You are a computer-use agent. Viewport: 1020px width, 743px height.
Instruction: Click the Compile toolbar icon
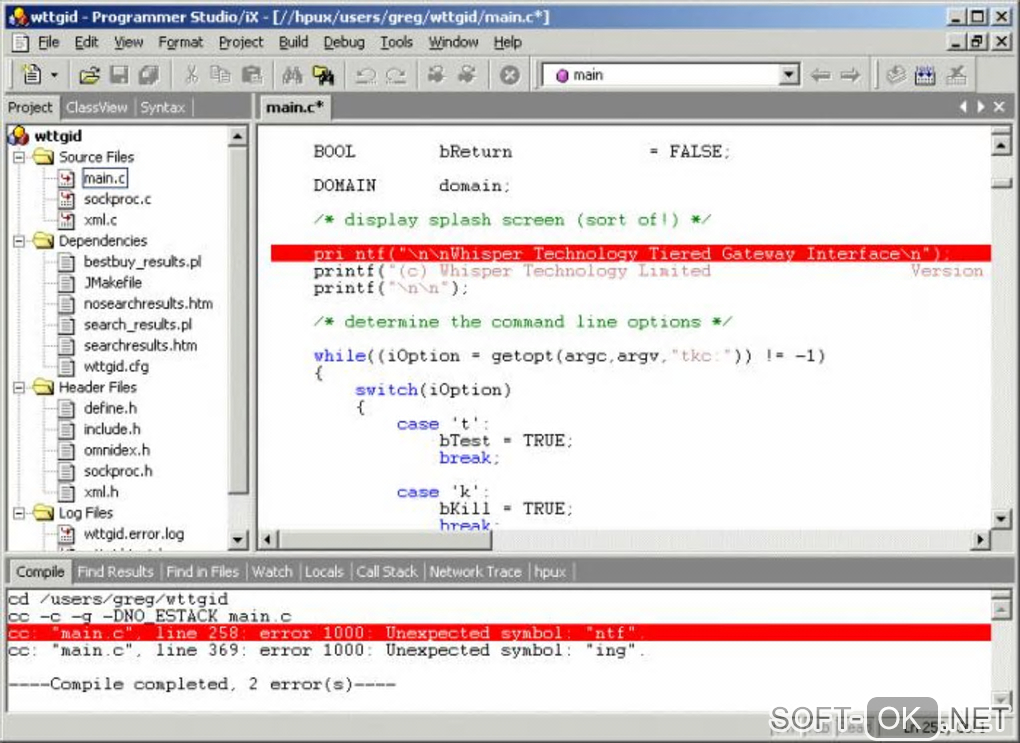tap(436, 75)
